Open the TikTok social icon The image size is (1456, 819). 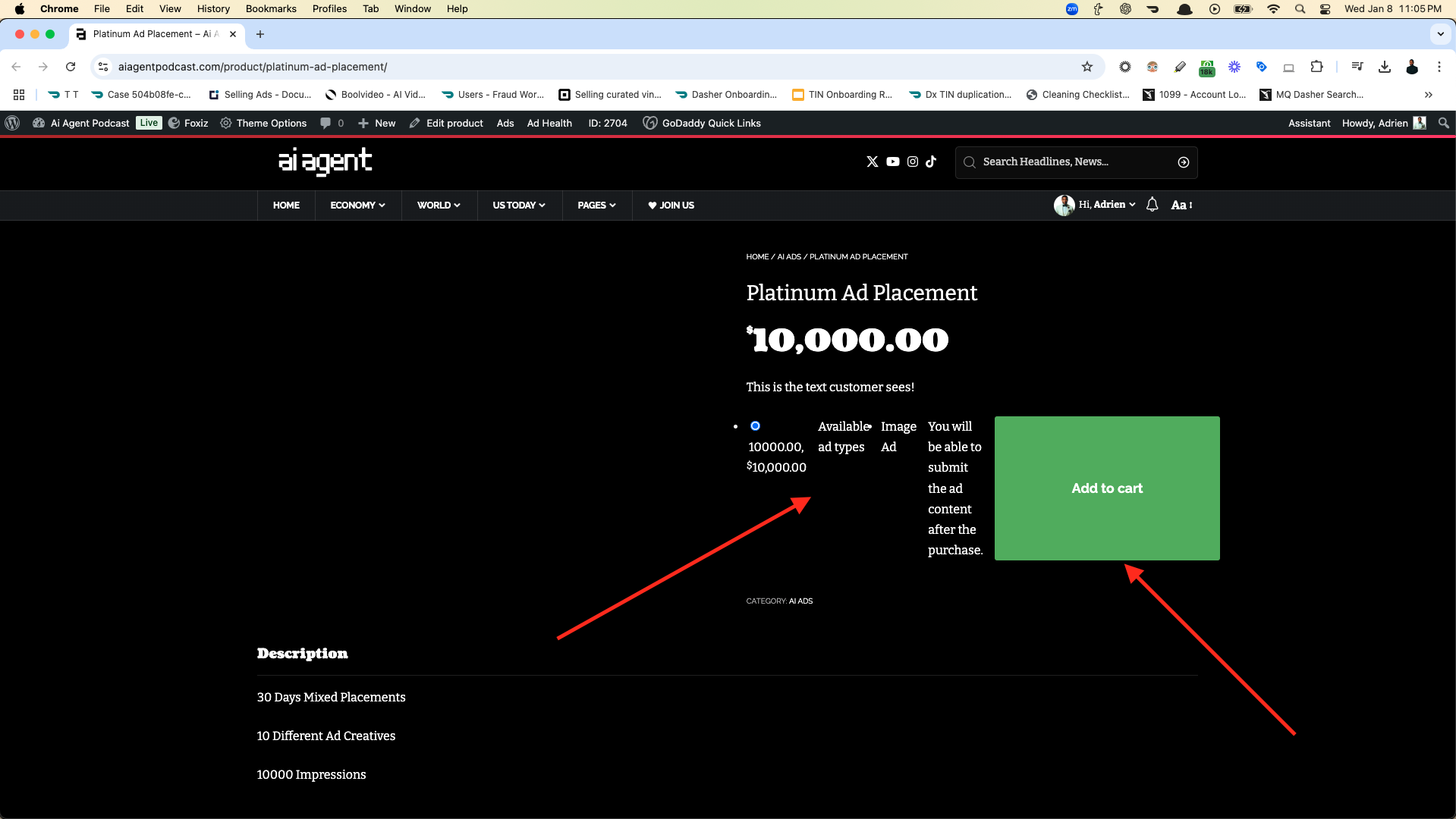pos(931,162)
